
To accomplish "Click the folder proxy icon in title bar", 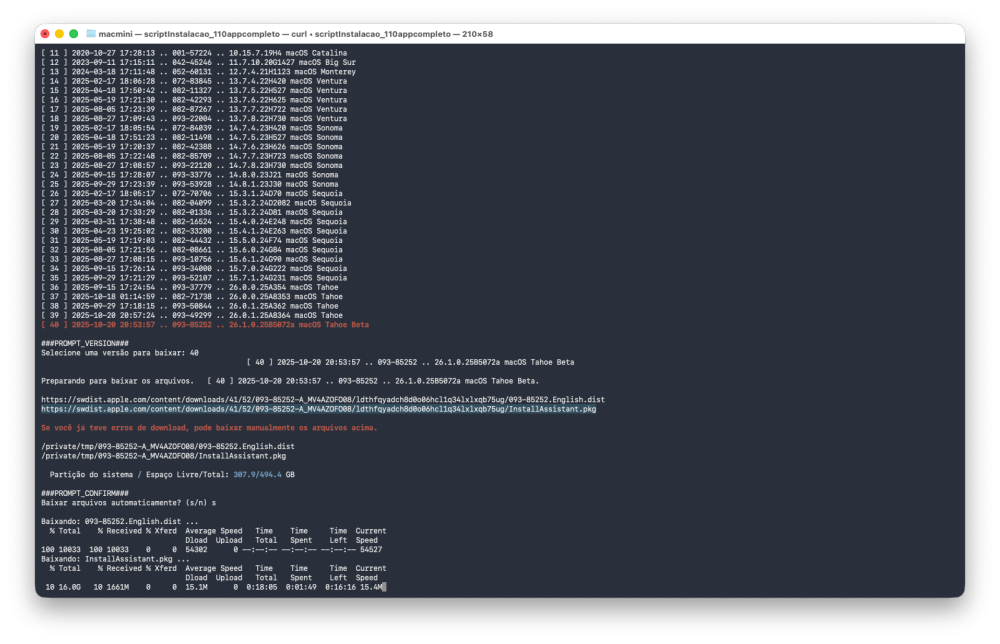I will pos(91,34).
